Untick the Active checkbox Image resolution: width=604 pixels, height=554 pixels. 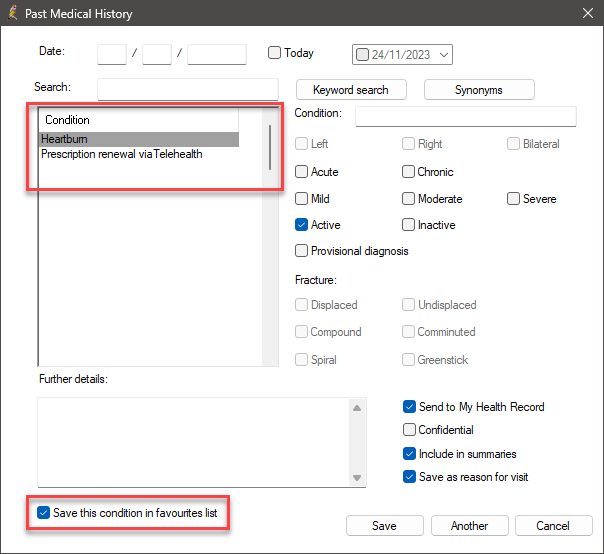[x=301, y=225]
